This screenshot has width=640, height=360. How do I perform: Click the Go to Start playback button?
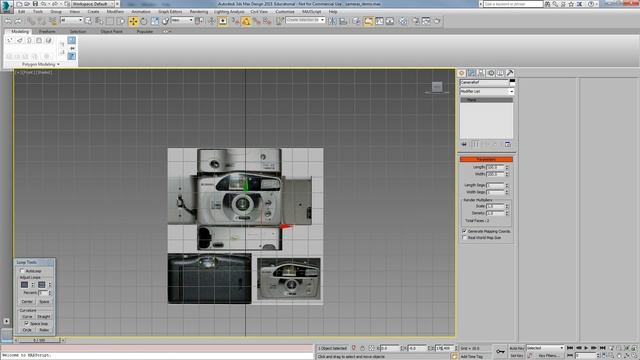[570, 348]
